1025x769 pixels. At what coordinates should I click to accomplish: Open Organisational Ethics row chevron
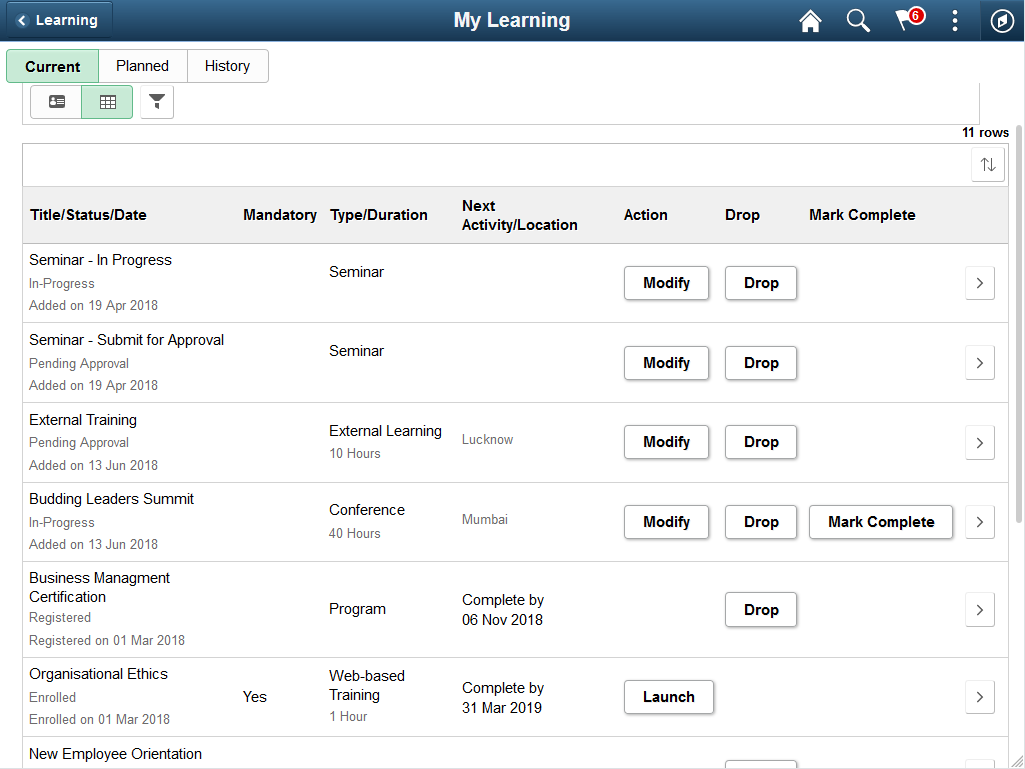[x=980, y=697]
